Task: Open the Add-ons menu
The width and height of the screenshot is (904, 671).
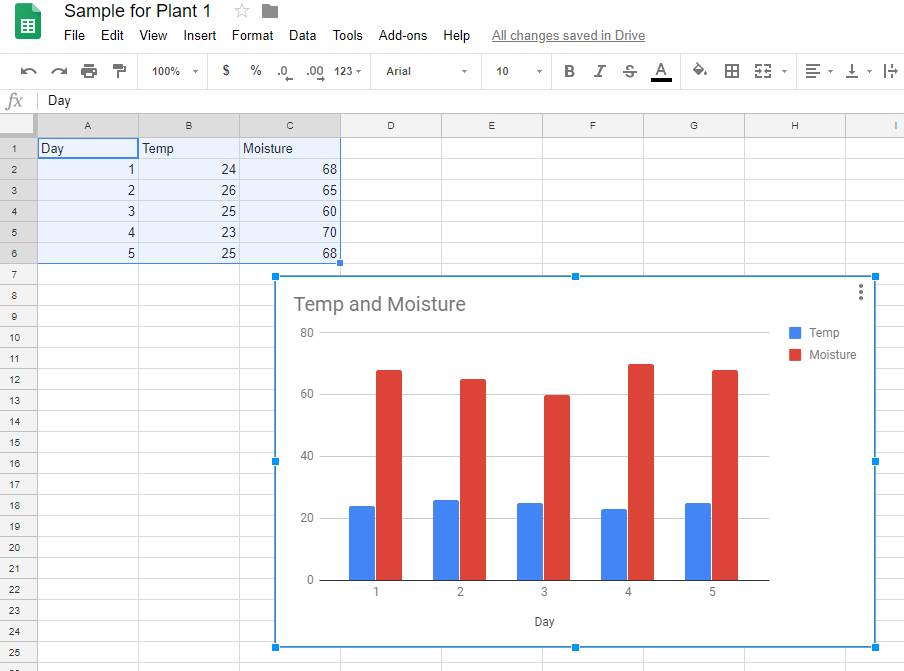Action: point(403,35)
